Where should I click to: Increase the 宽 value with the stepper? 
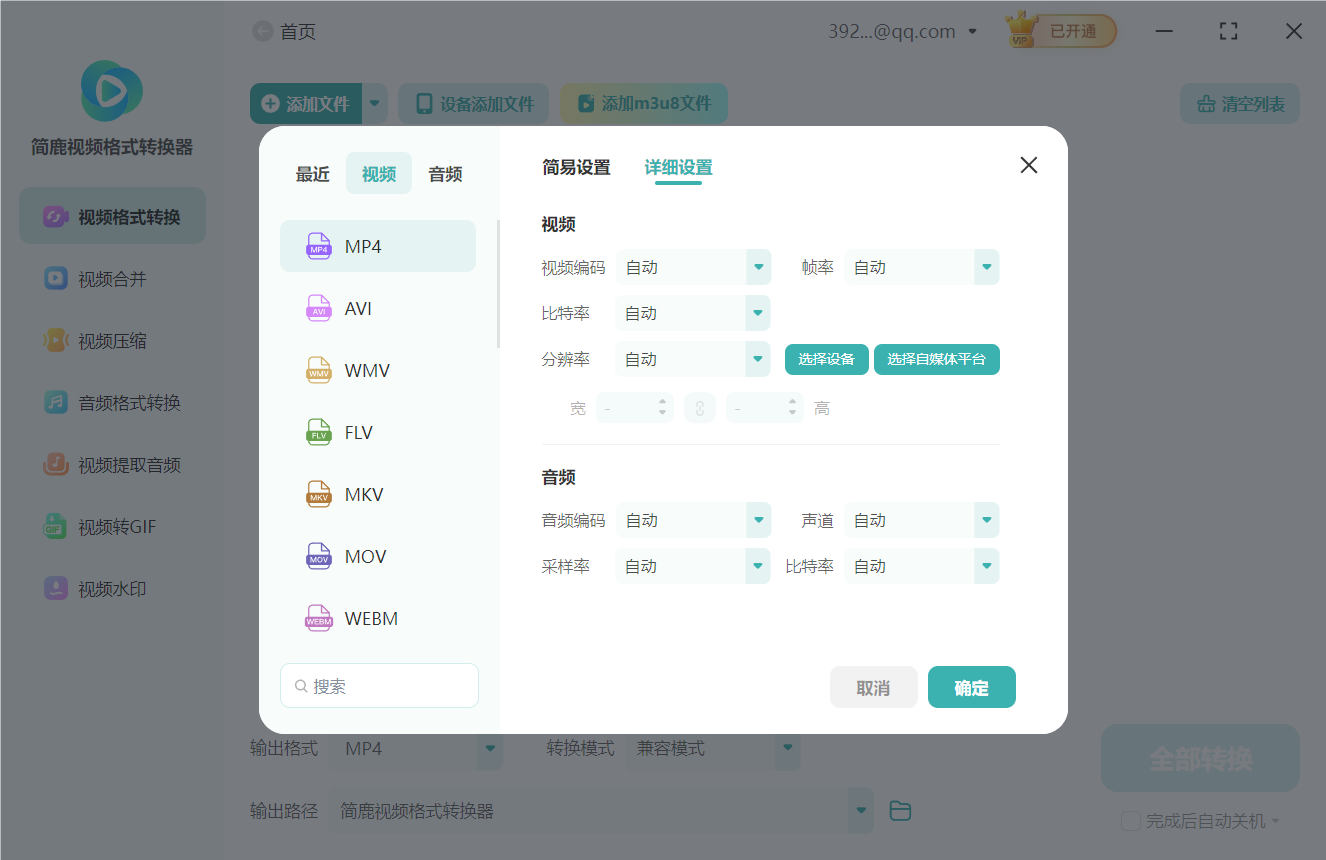(662, 402)
